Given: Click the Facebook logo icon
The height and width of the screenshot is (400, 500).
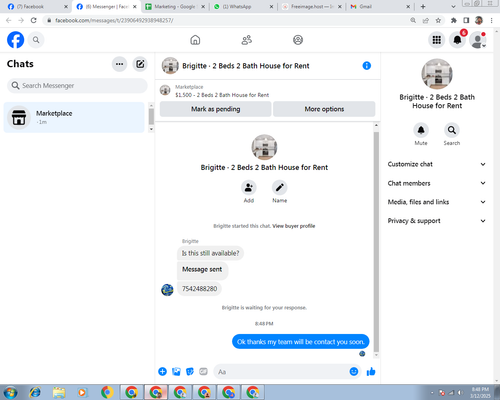Looking at the screenshot, I should click(x=15, y=40).
